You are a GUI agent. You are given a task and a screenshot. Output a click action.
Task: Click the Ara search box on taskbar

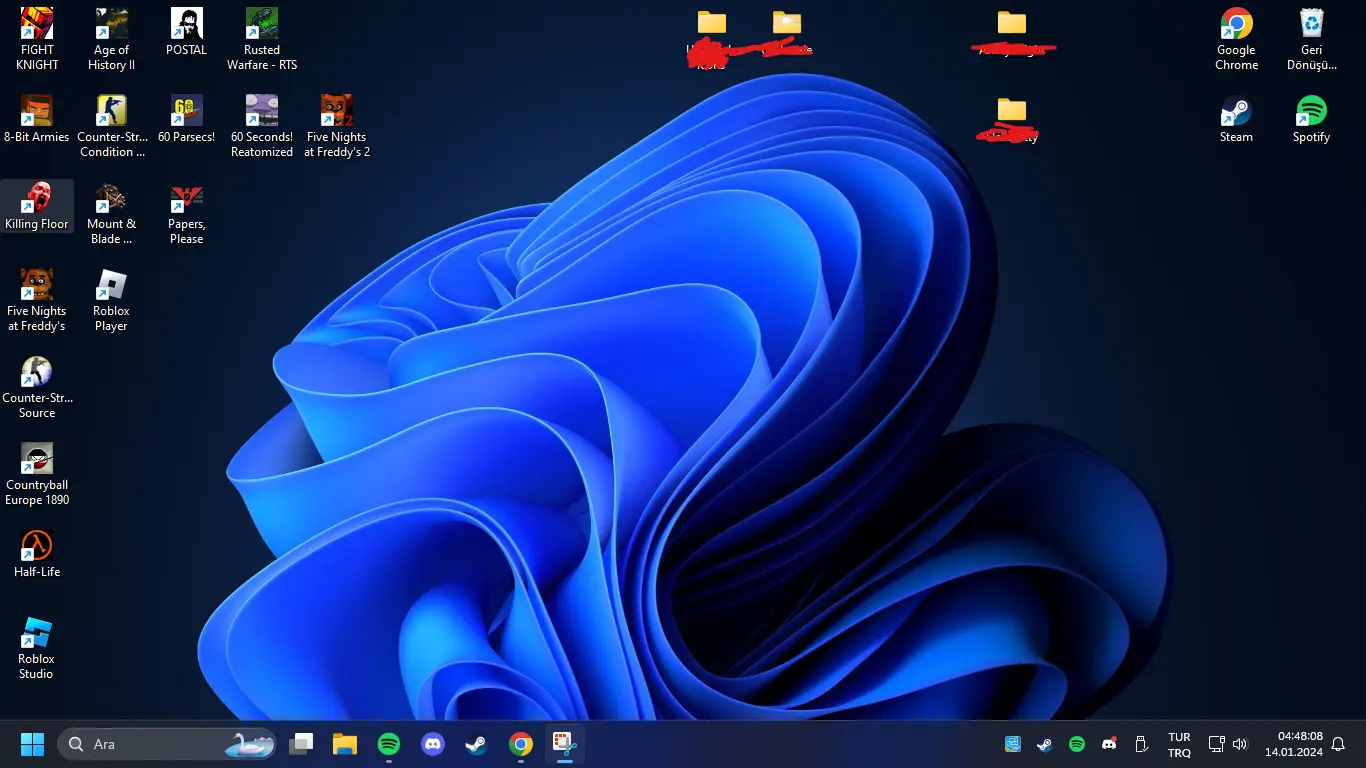click(x=166, y=744)
